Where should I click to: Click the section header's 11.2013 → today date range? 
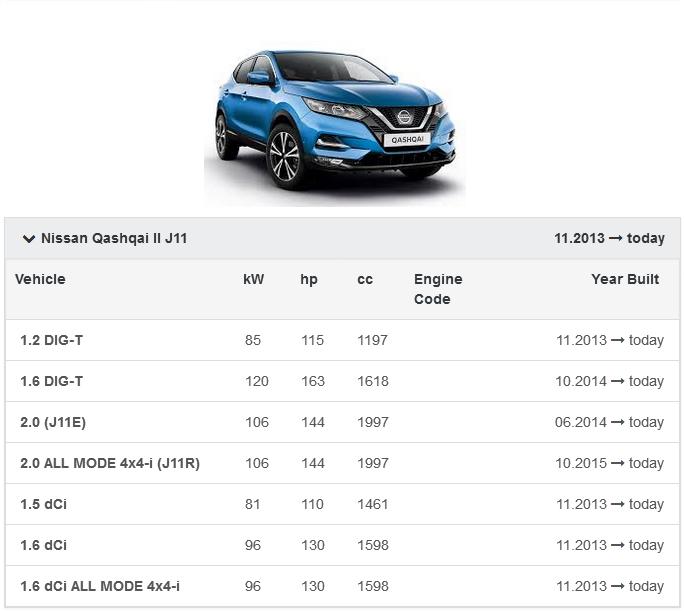click(x=609, y=239)
